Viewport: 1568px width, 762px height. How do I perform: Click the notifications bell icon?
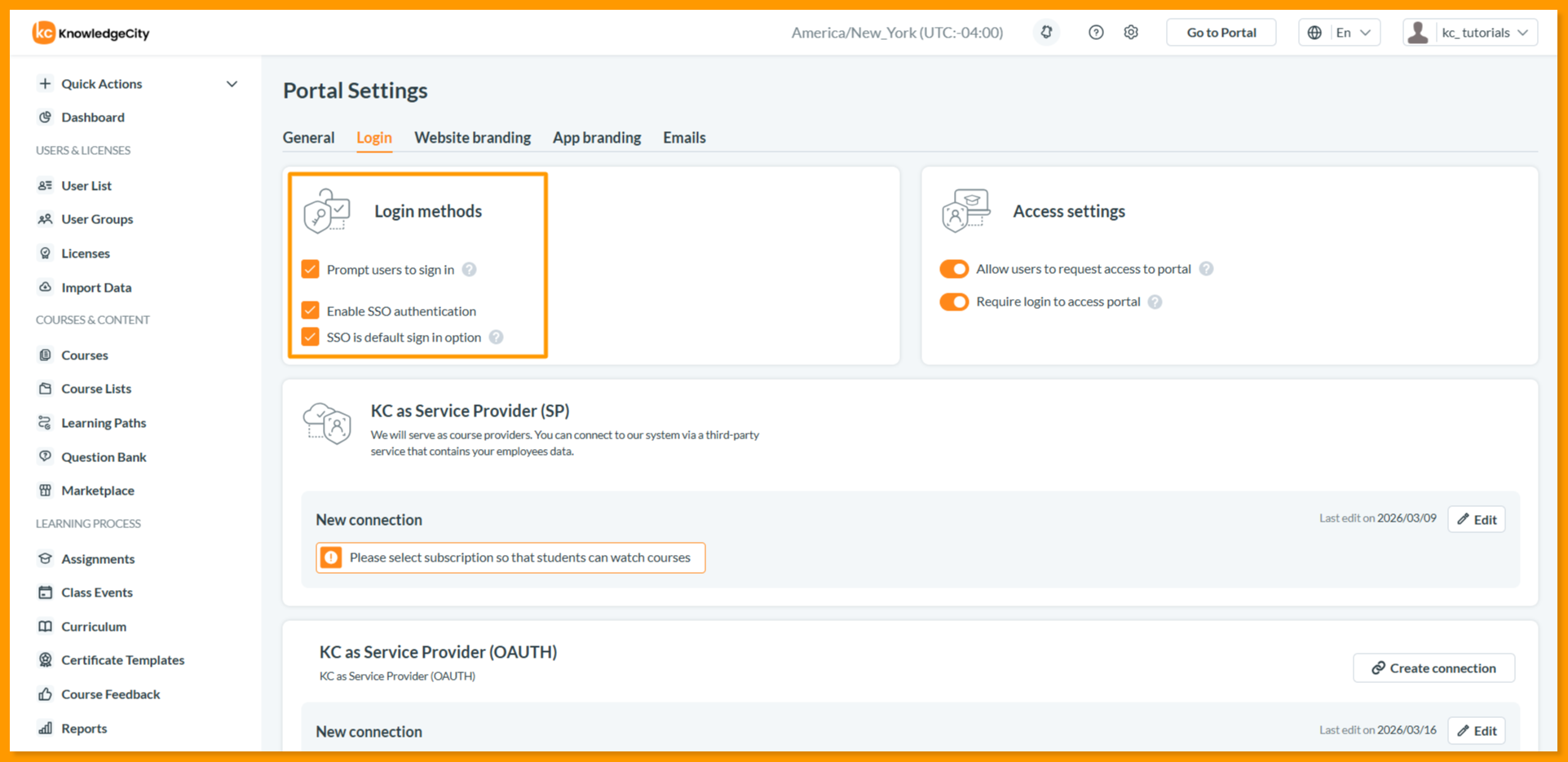(1046, 33)
